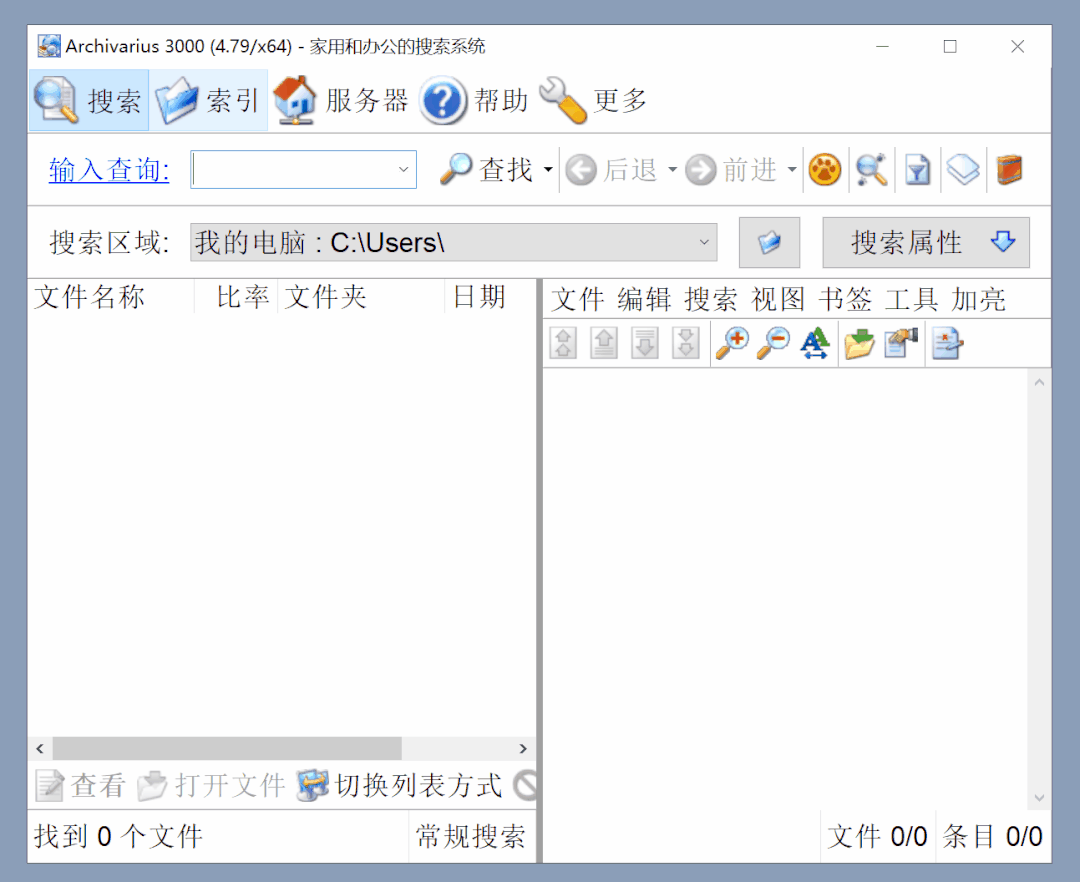Sort by 比率 column header
Viewport: 1080px width, 882px height.
[236, 297]
